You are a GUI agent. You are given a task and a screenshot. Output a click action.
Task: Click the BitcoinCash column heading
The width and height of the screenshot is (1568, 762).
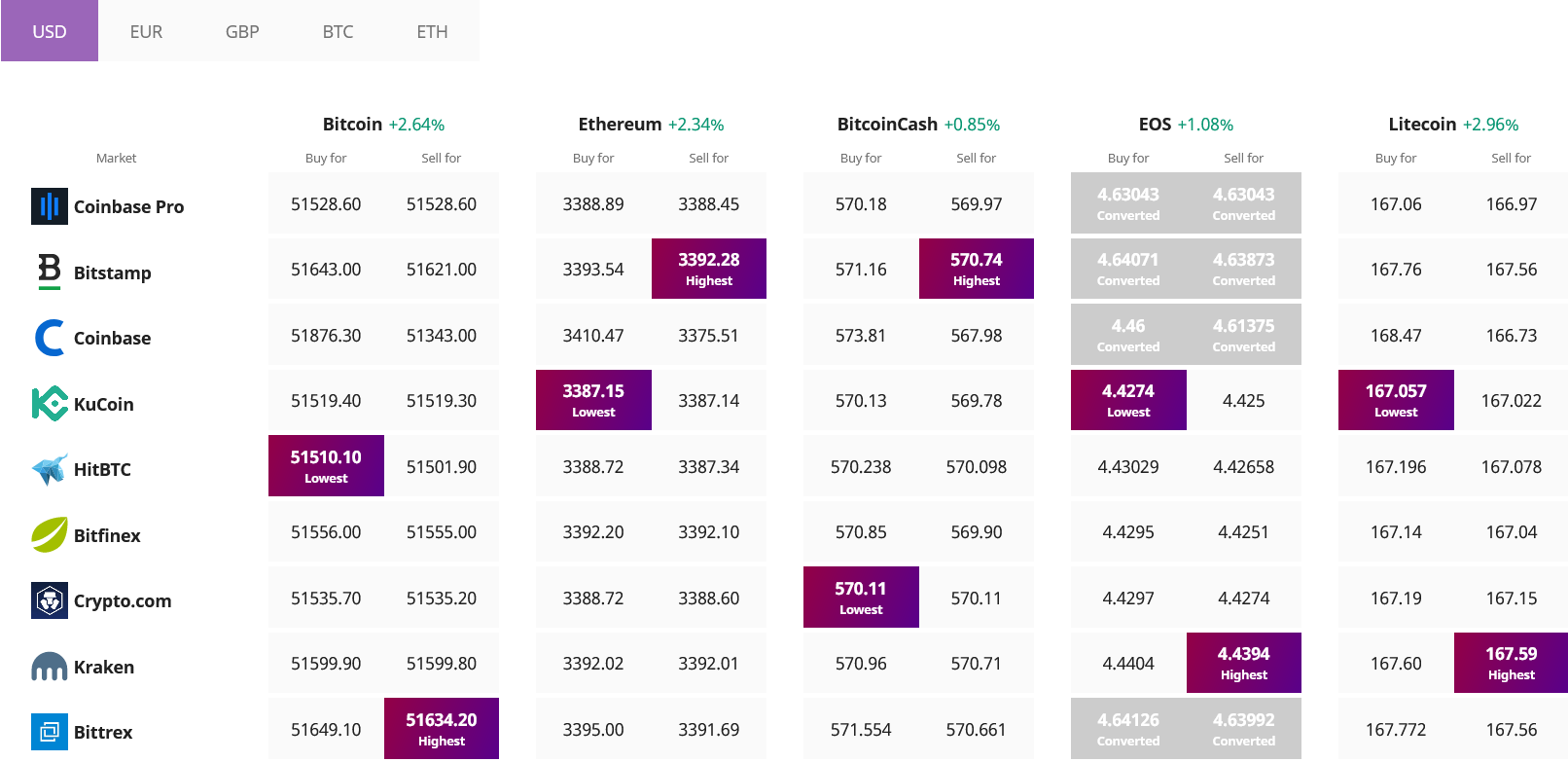(x=887, y=124)
